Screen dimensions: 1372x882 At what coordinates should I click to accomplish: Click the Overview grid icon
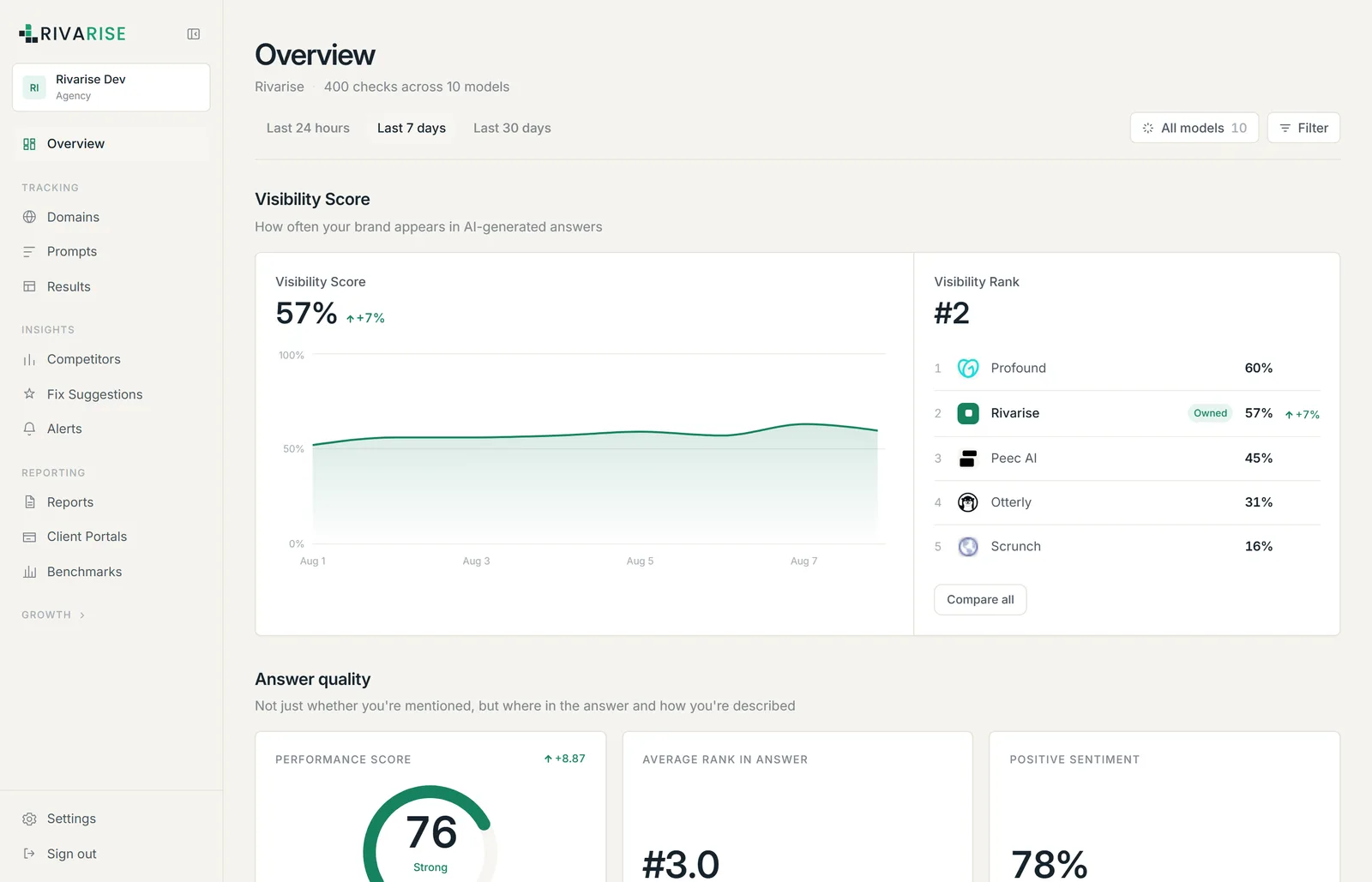click(x=29, y=144)
